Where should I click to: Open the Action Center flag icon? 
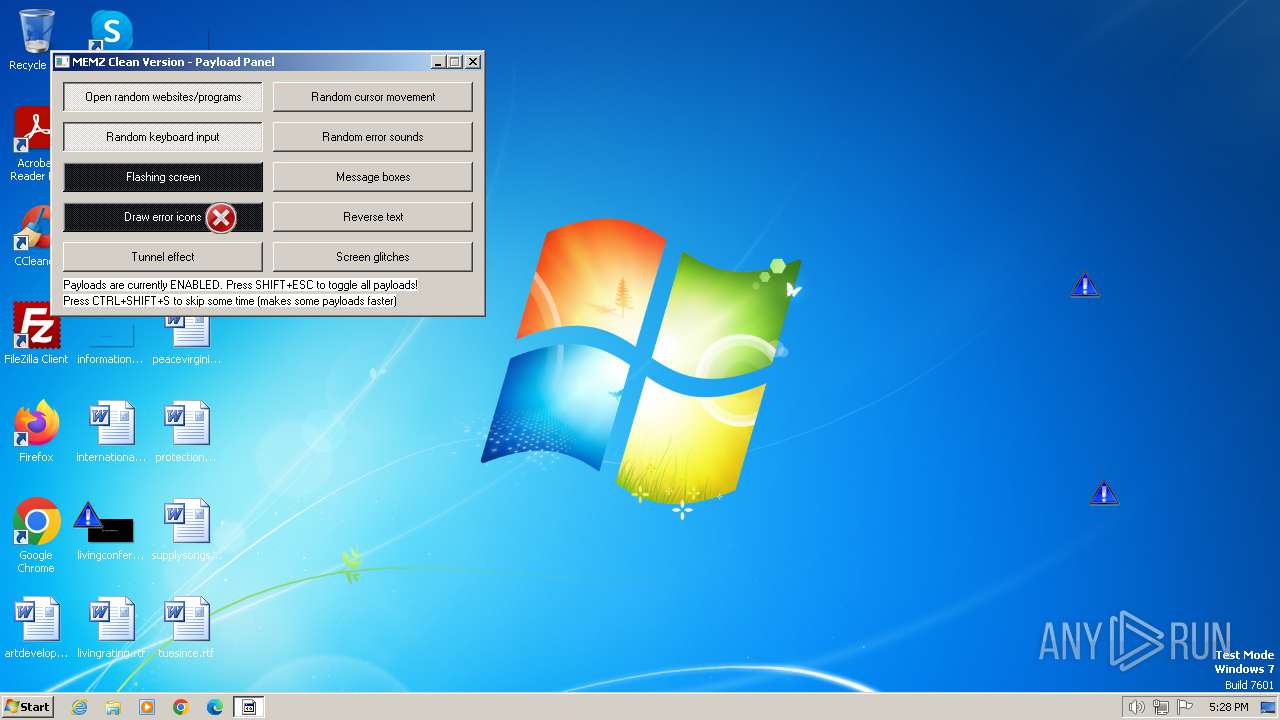point(1185,707)
